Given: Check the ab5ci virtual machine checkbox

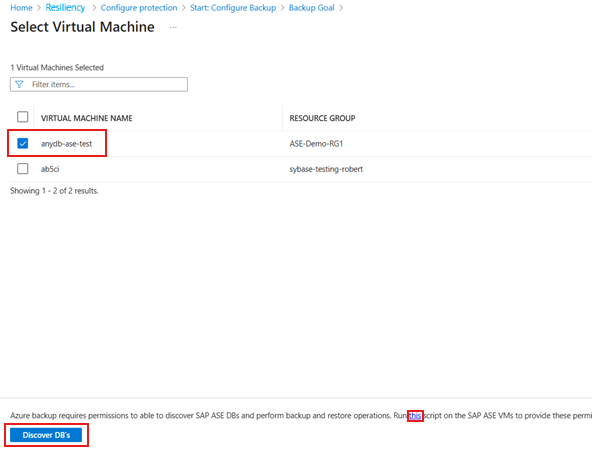Looking at the screenshot, I should tap(23, 168).
